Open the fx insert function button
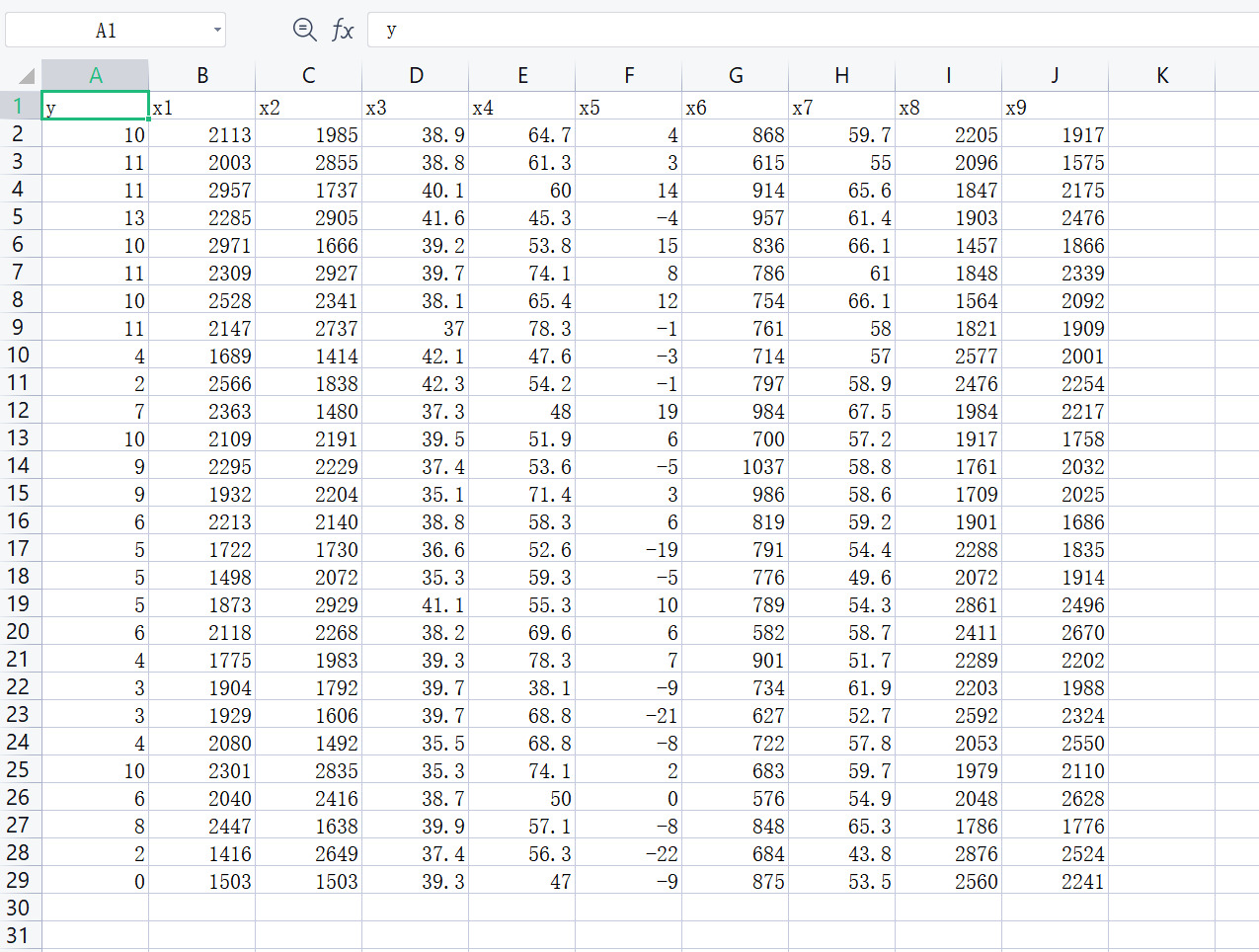Screen dimensions: 1259x952 pyautogui.click(x=343, y=30)
